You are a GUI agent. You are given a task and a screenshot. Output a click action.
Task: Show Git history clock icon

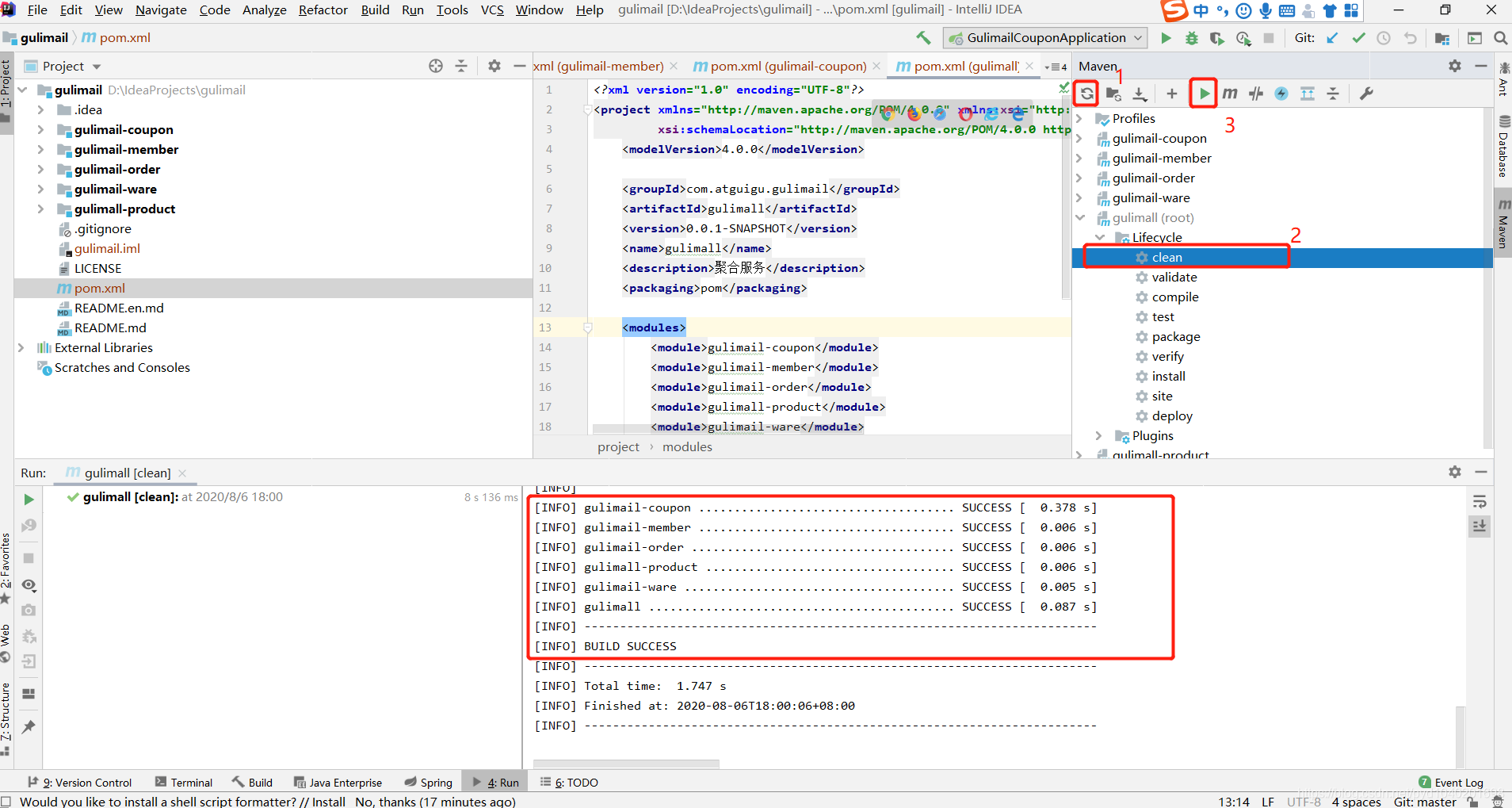(x=1384, y=37)
